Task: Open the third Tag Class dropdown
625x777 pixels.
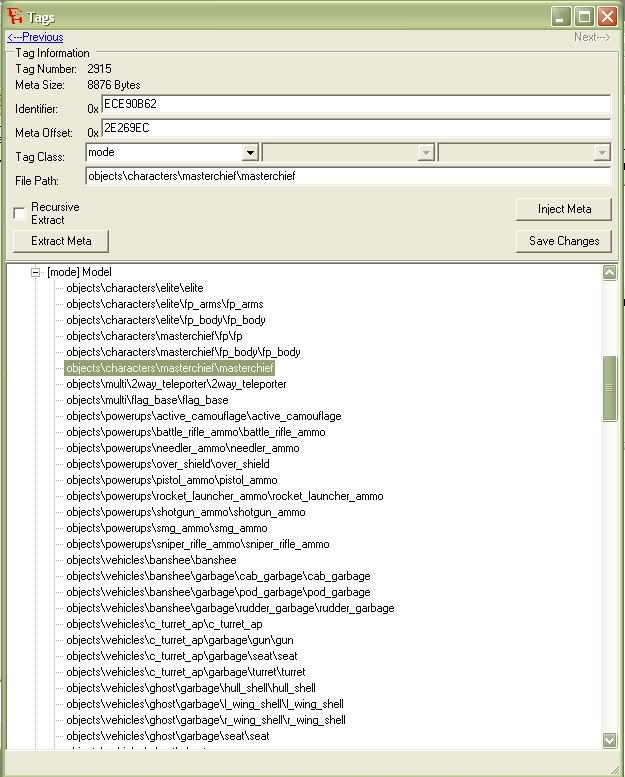Action: coord(602,153)
